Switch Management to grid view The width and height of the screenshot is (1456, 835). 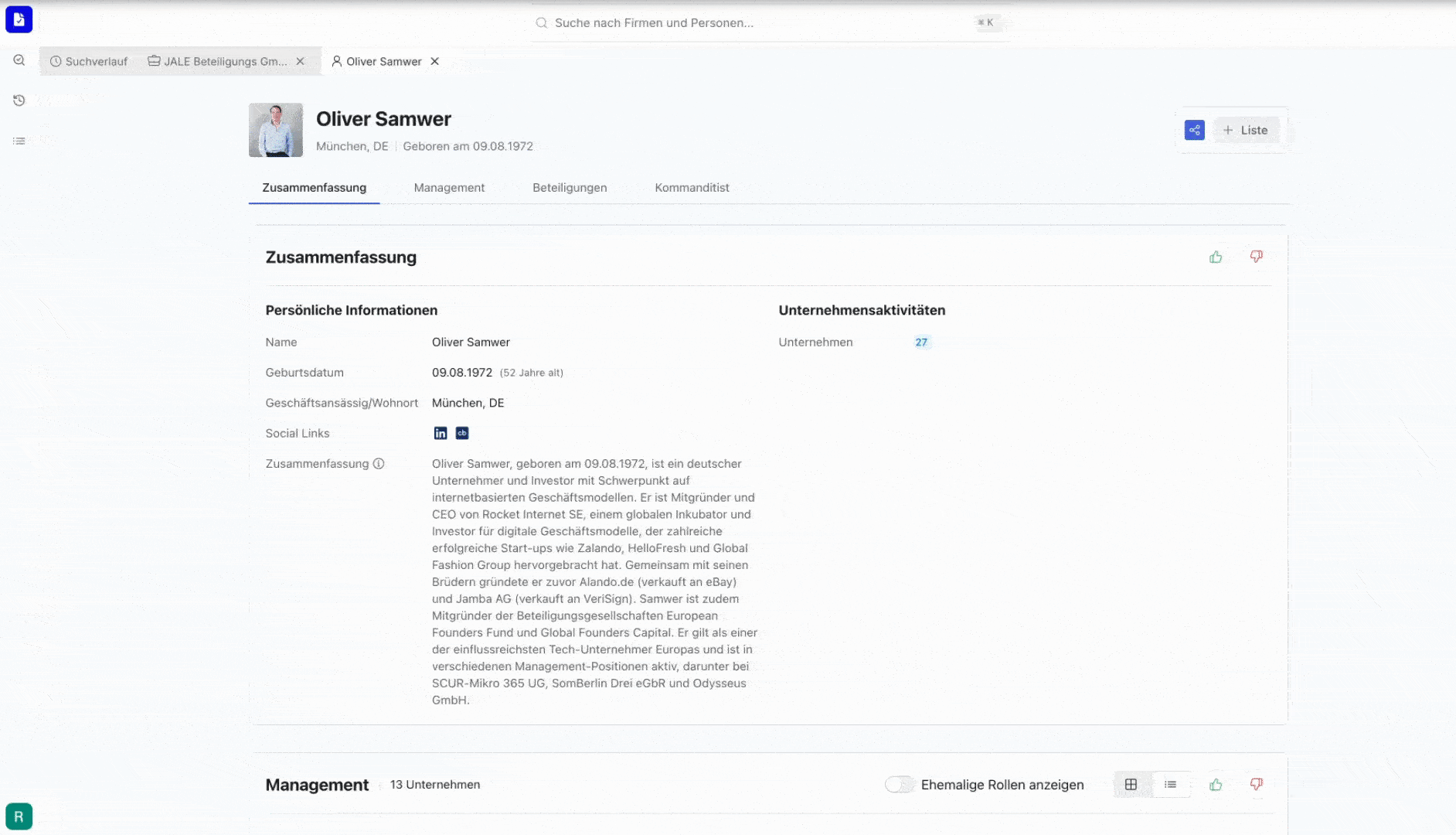pos(1131,785)
